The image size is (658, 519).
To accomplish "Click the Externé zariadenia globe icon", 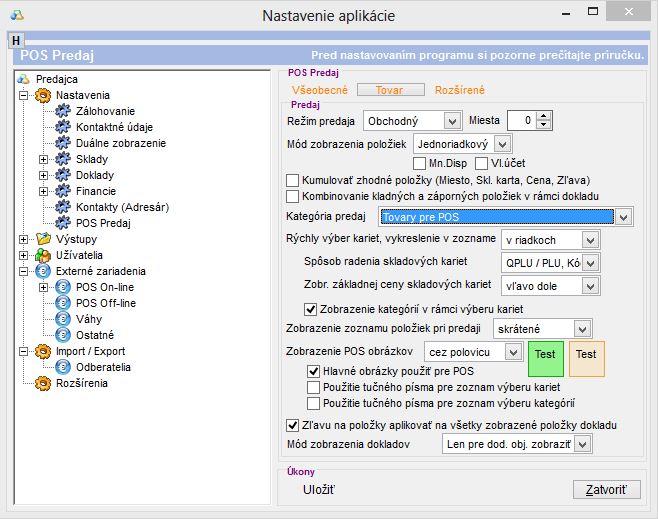I will pos(43,271).
